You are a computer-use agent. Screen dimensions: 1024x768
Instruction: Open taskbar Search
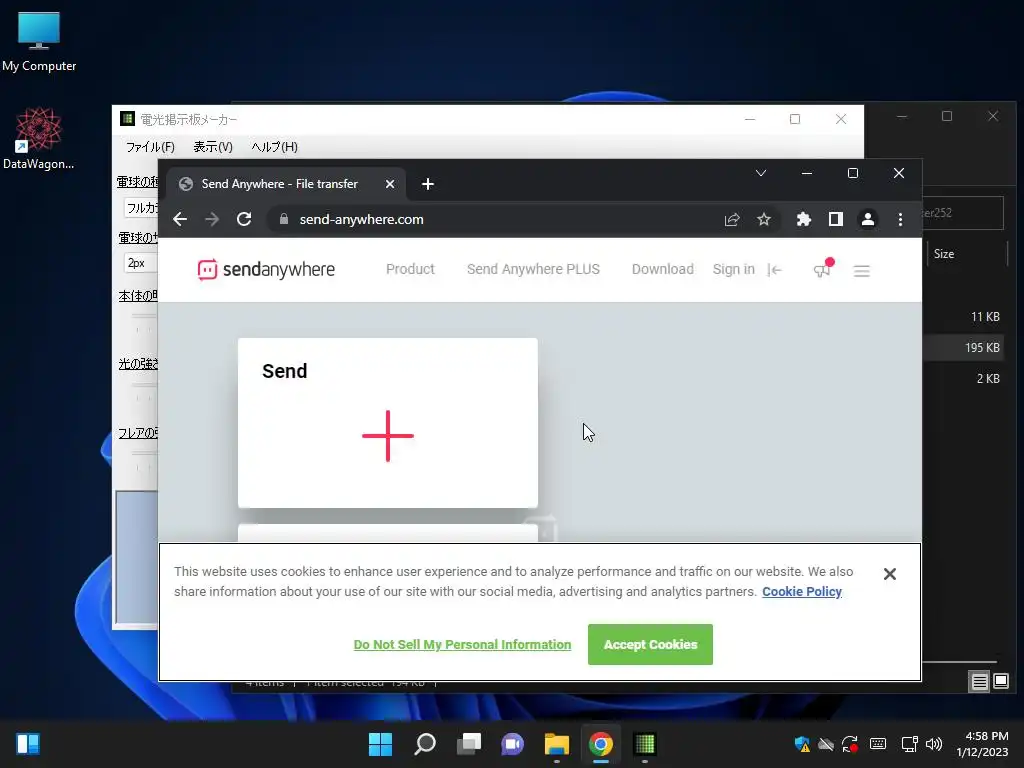(424, 744)
